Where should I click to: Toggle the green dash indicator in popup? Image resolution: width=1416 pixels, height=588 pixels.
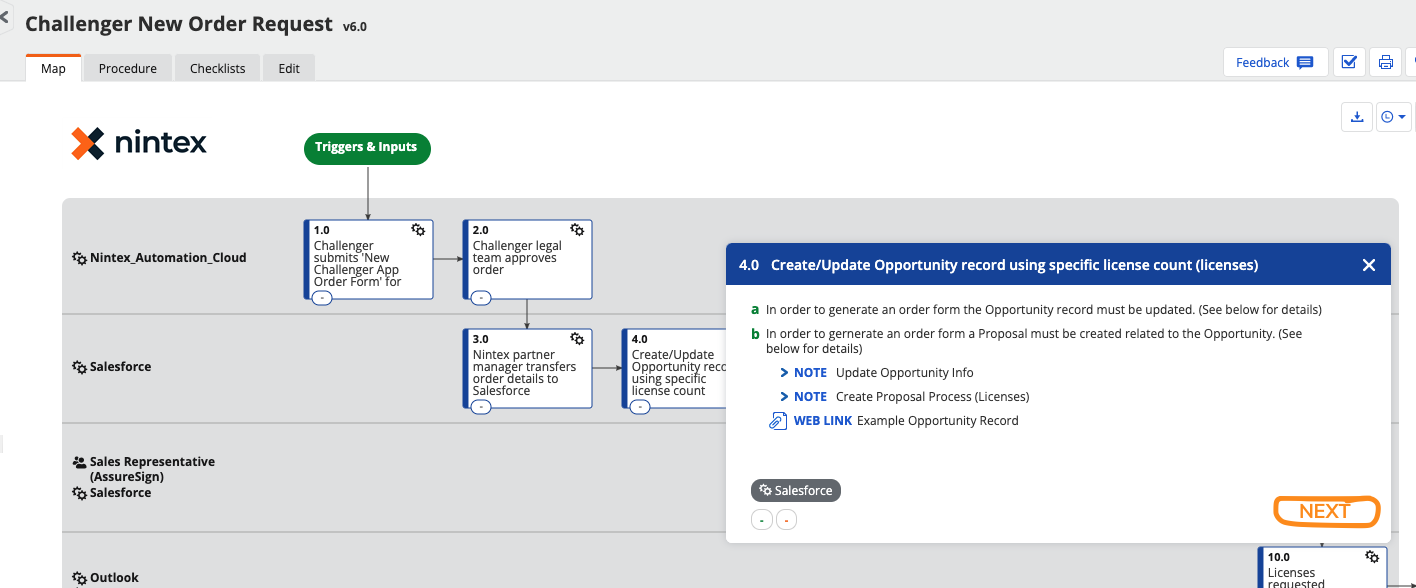pos(762,520)
